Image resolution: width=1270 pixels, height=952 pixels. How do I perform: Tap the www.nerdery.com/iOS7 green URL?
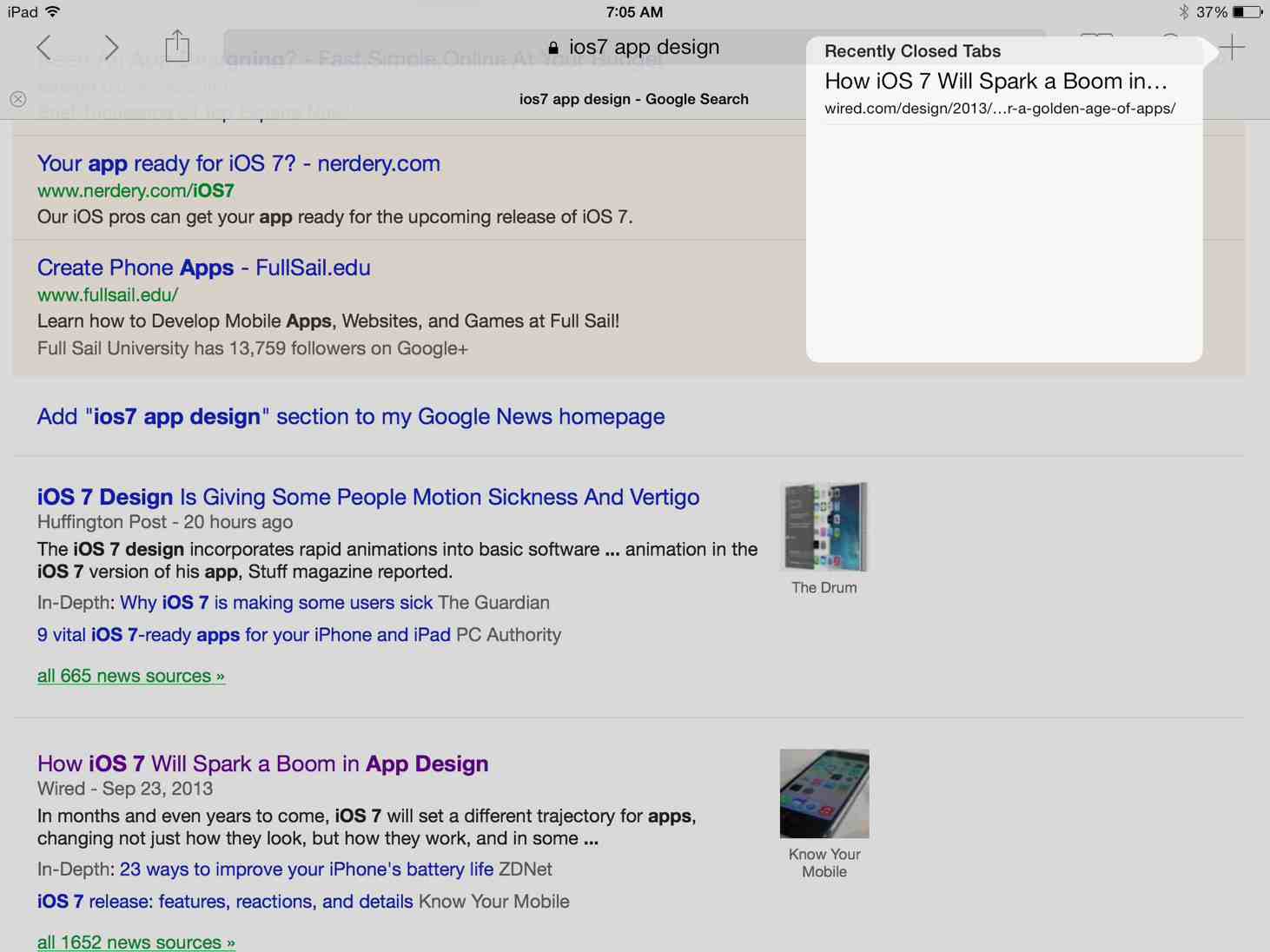[136, 191]
